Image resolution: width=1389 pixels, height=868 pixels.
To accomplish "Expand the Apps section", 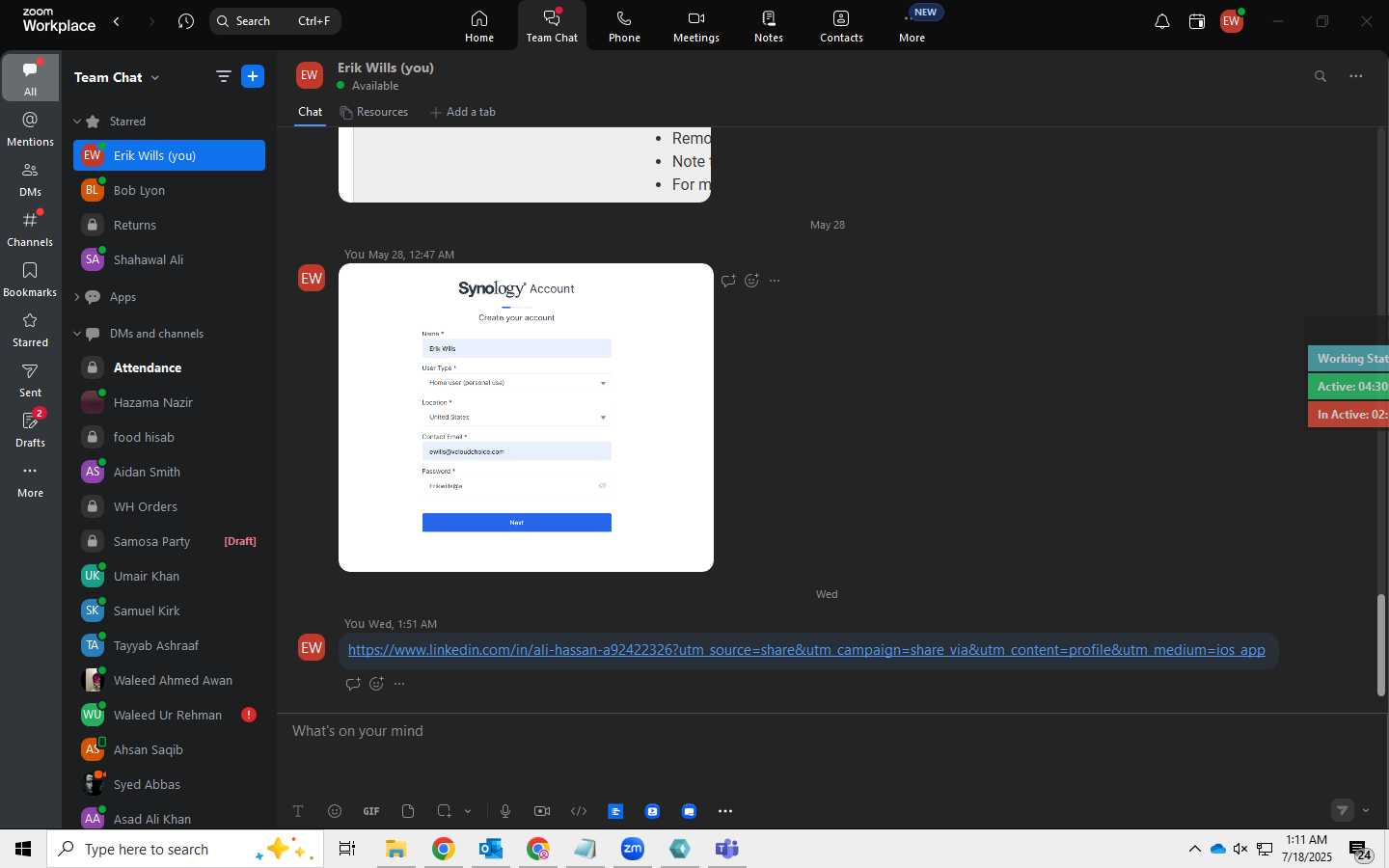I will (x=77, y=297).
